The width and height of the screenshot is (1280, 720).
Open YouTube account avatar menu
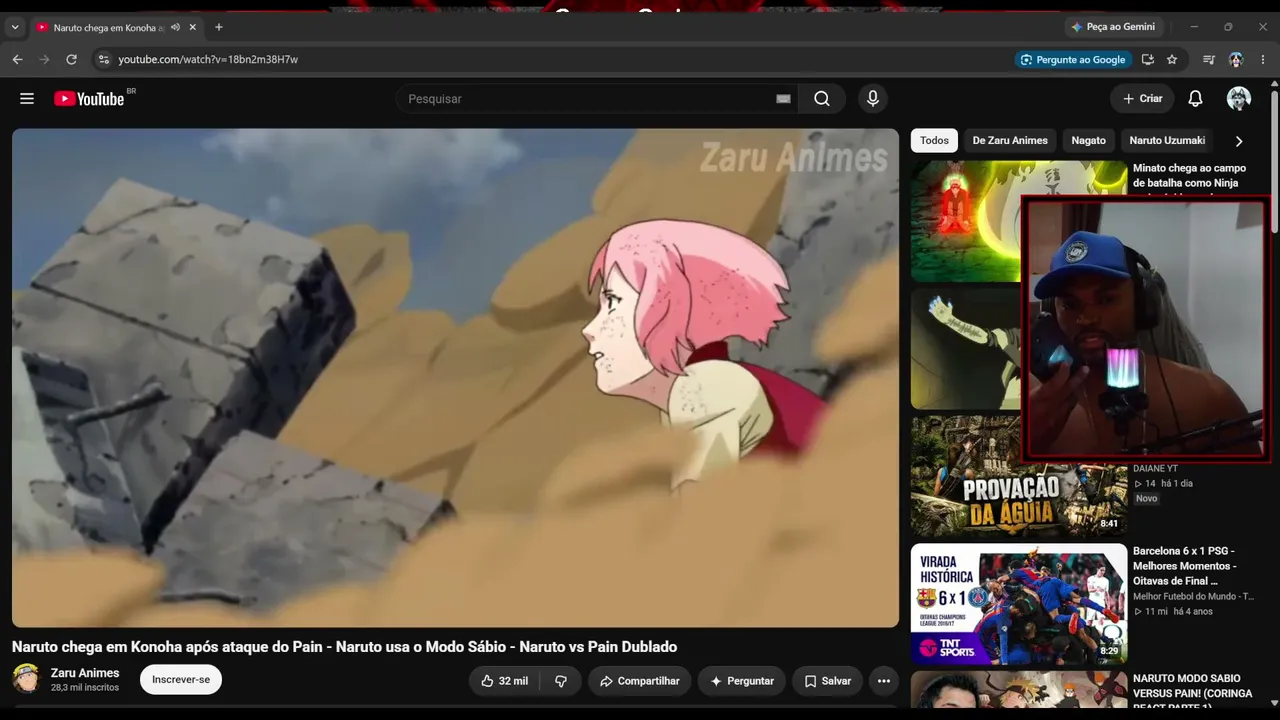click(x=1239, y=99)
